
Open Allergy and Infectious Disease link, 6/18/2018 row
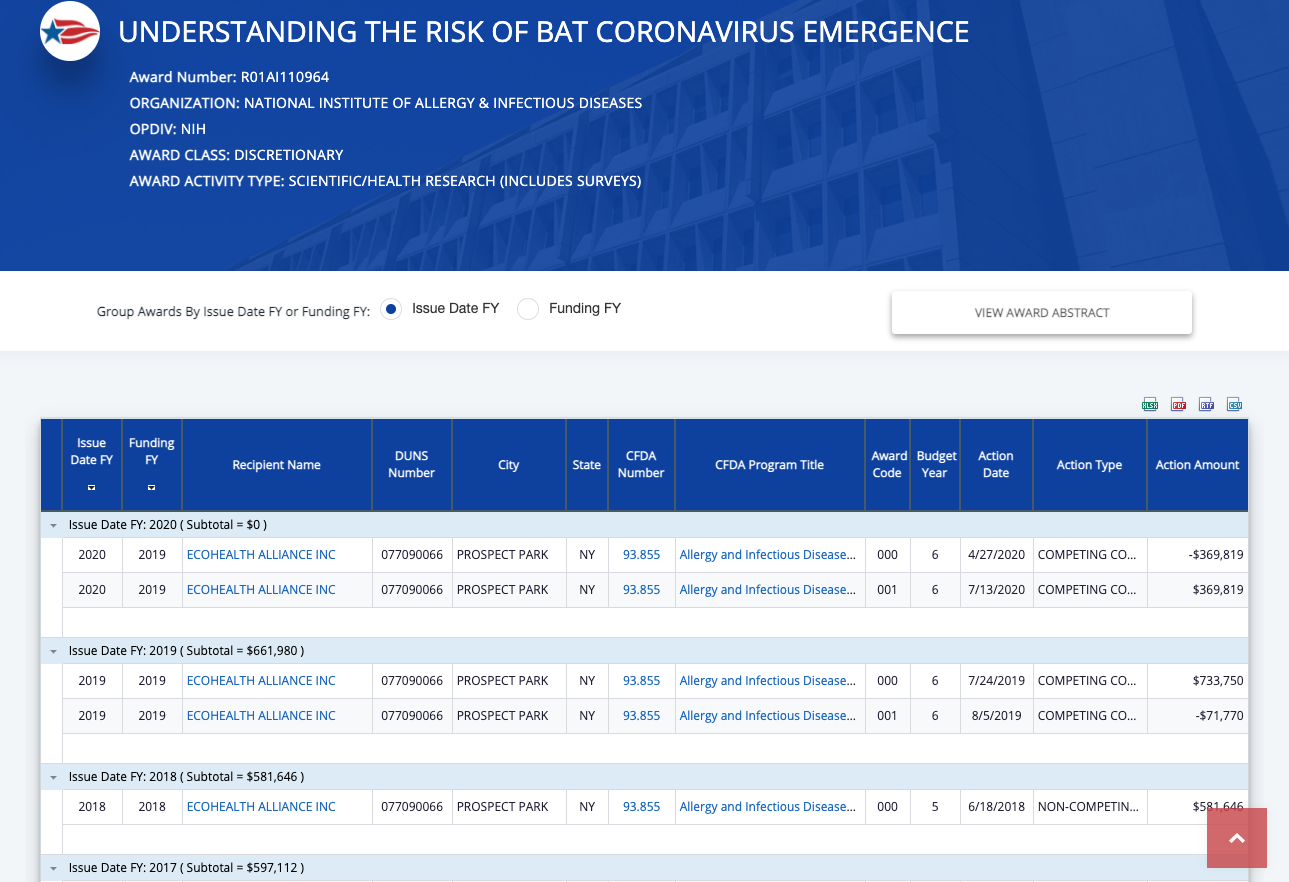tap(768, 807)
